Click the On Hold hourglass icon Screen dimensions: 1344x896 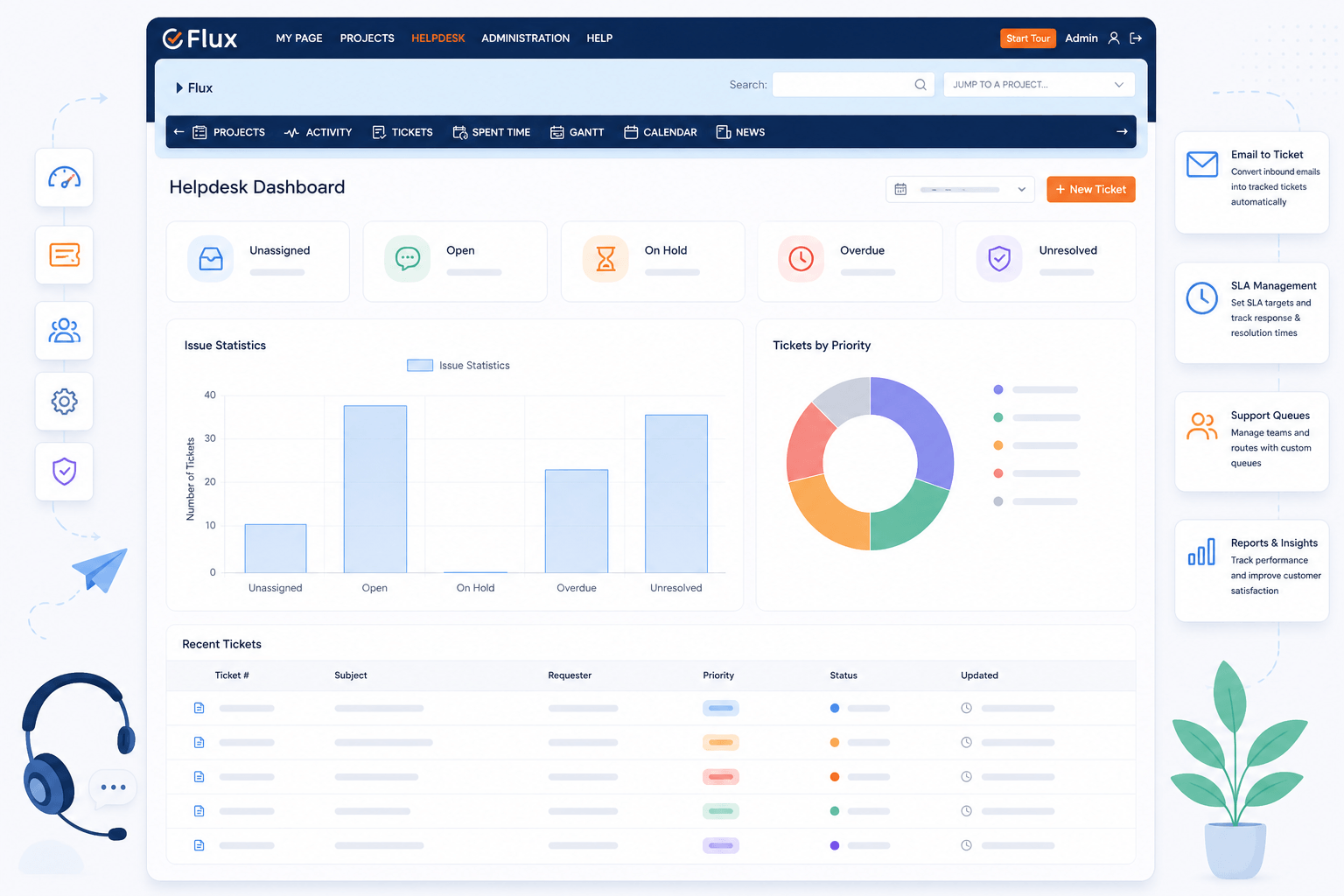pos(605,259)
